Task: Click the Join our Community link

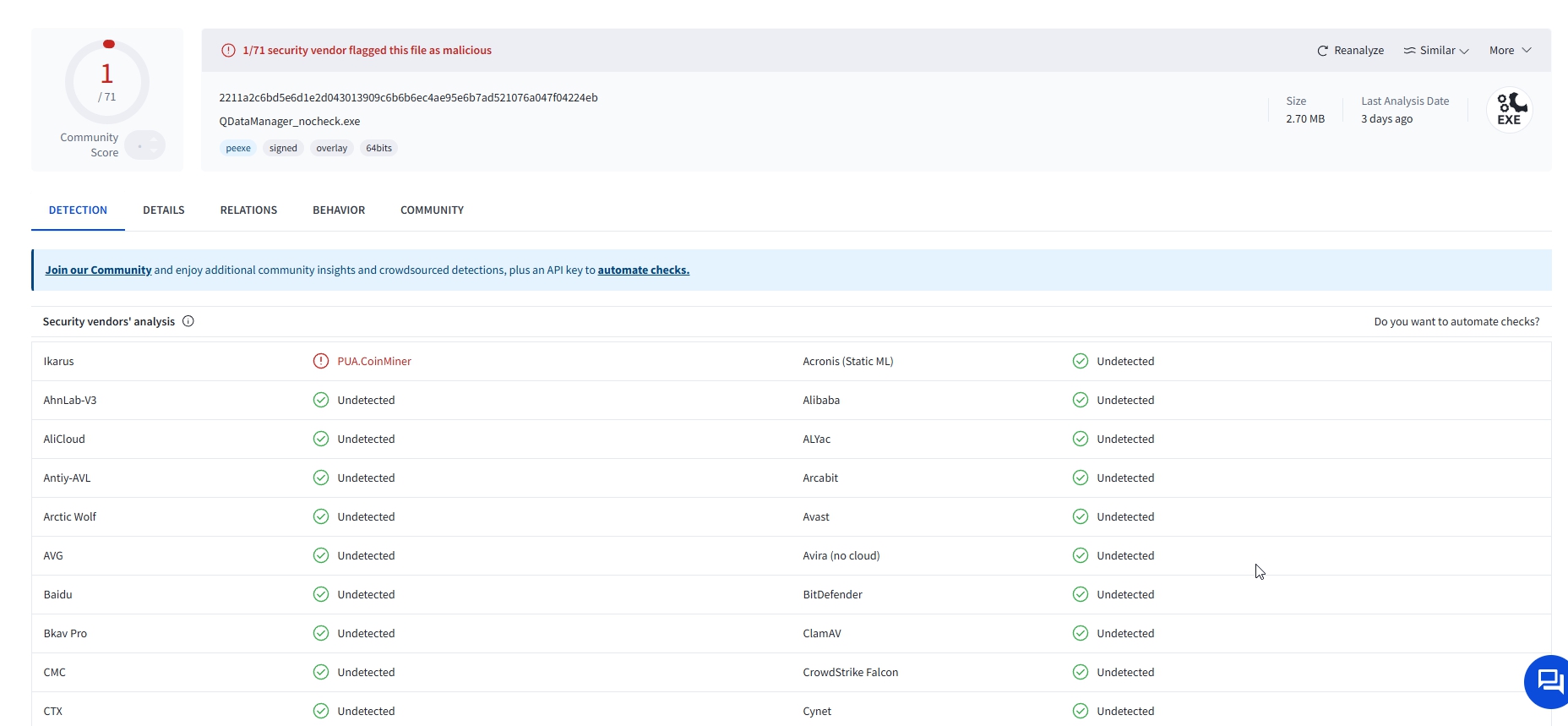Action: click(x=98, y=270)
